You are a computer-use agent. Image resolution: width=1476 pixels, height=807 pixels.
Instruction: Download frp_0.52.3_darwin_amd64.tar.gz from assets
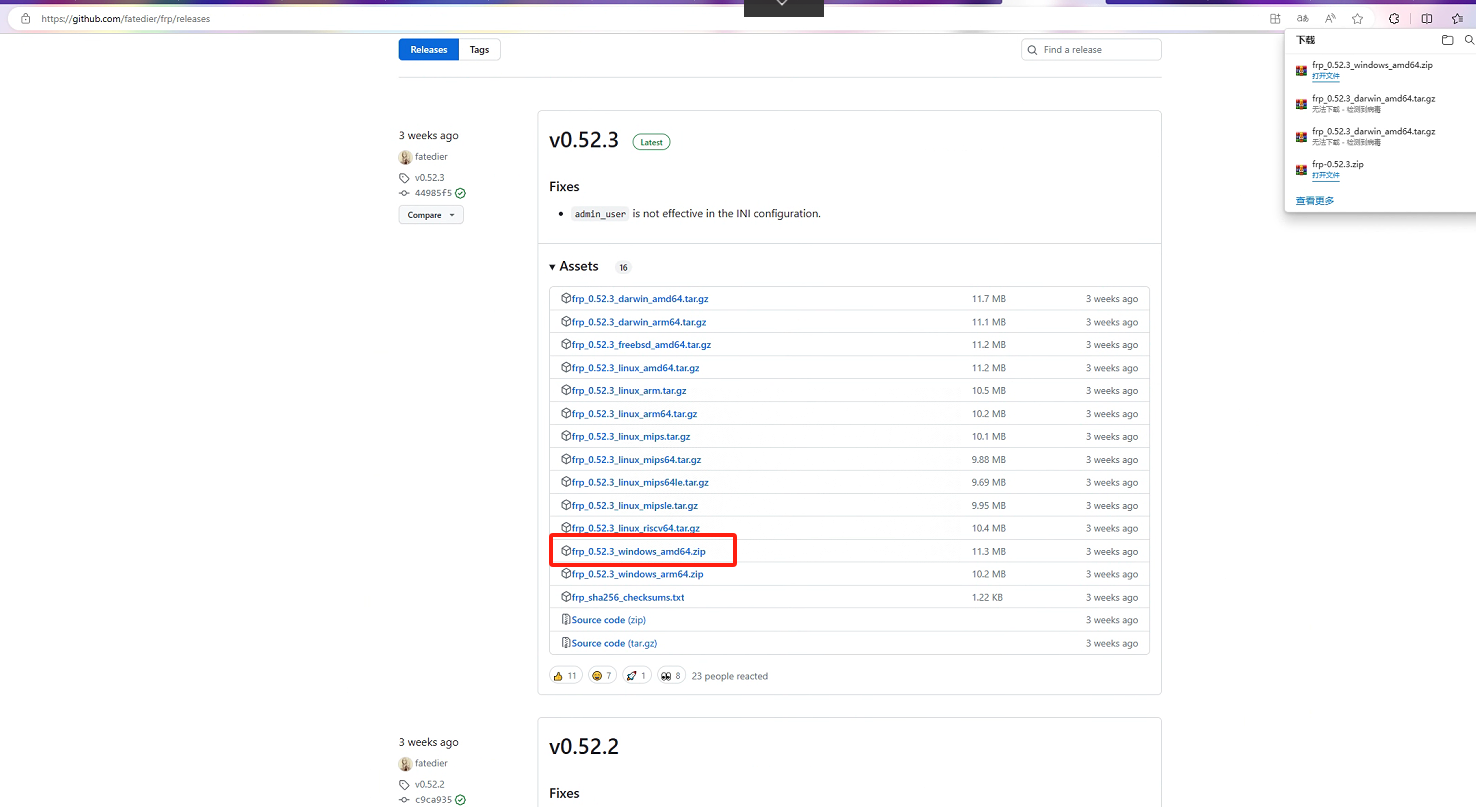tap(640, 299)
